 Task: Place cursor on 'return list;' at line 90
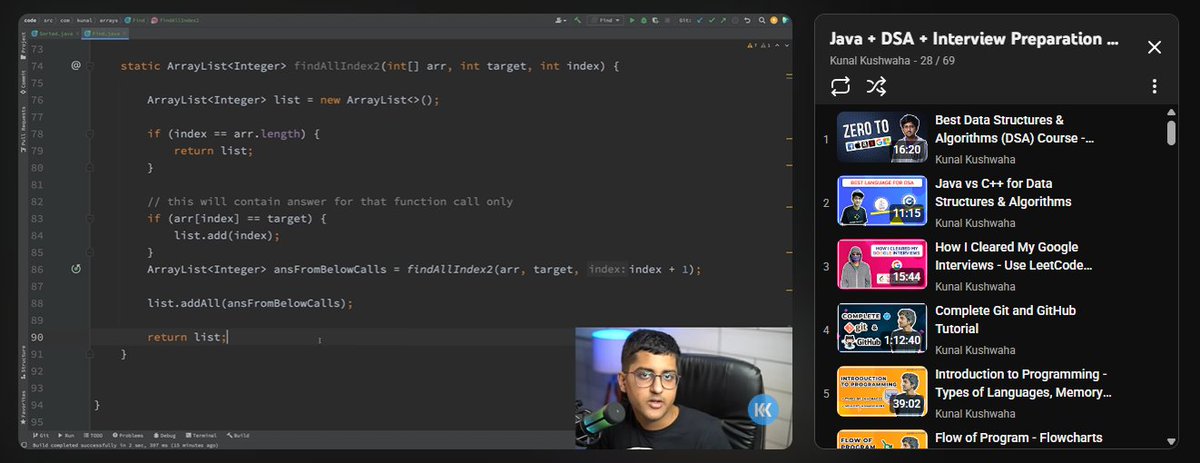187,337
